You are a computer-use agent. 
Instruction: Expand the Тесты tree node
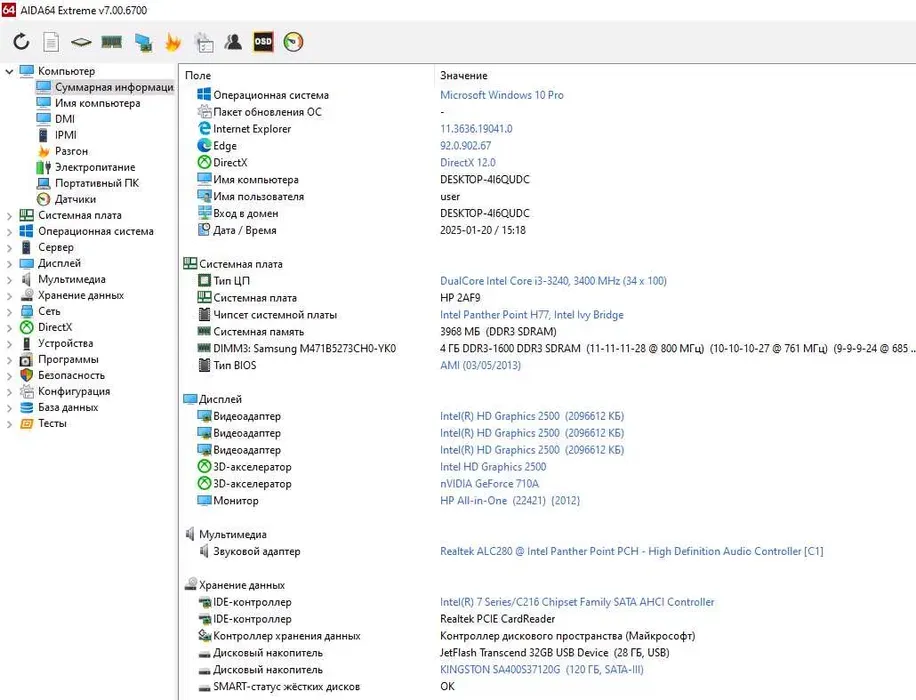point(9,424)
